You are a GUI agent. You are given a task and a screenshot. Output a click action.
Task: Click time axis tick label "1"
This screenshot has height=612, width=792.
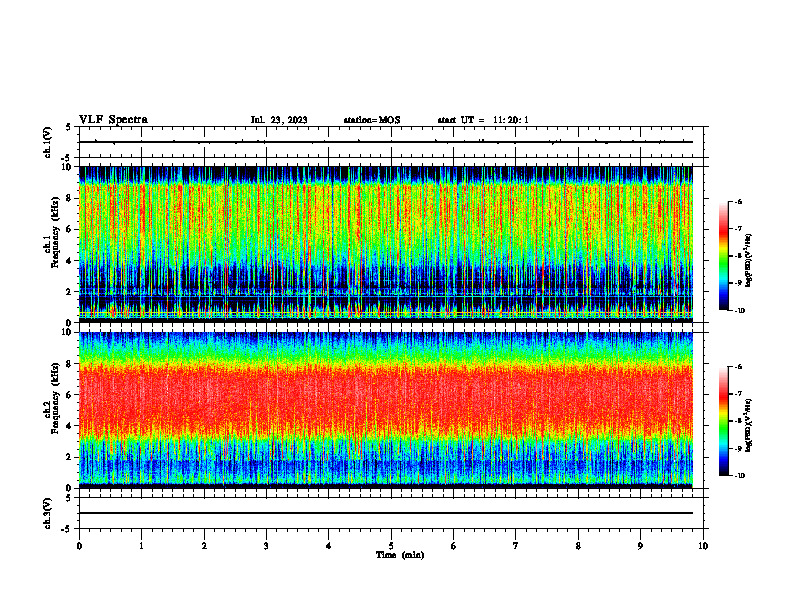tap(141, 546)
